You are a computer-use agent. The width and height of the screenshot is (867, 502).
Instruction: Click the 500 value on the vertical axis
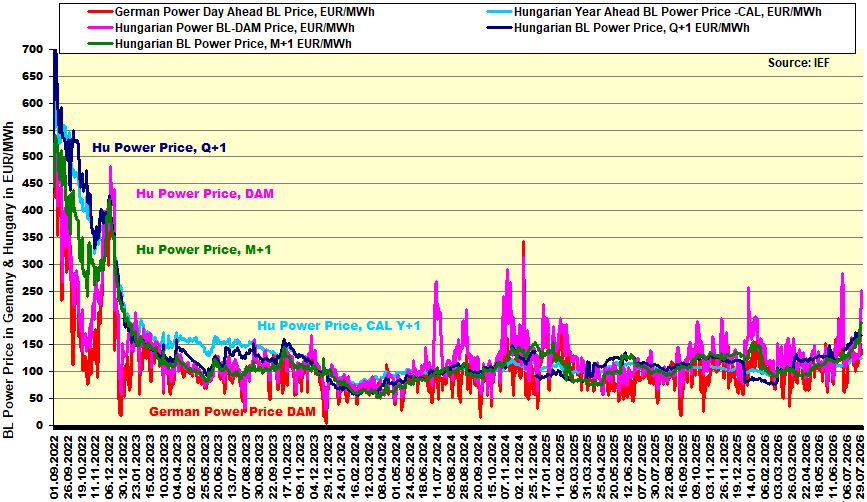click(x=33, y=157)
